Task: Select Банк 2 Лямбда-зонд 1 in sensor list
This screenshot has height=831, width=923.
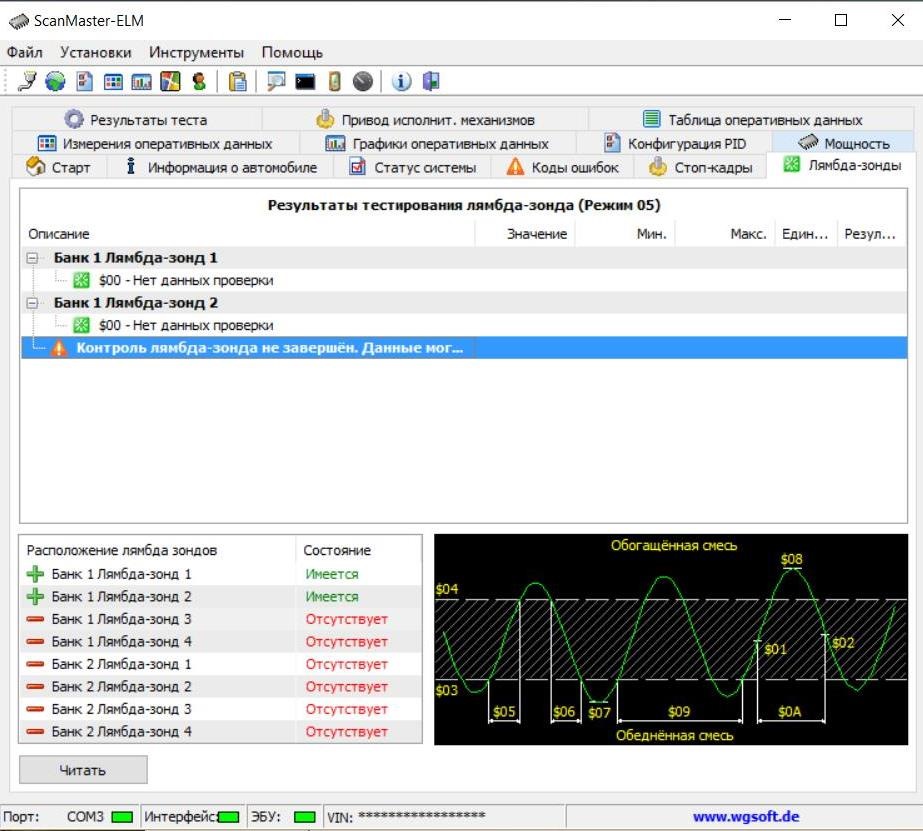Action: tap(121, 664)
